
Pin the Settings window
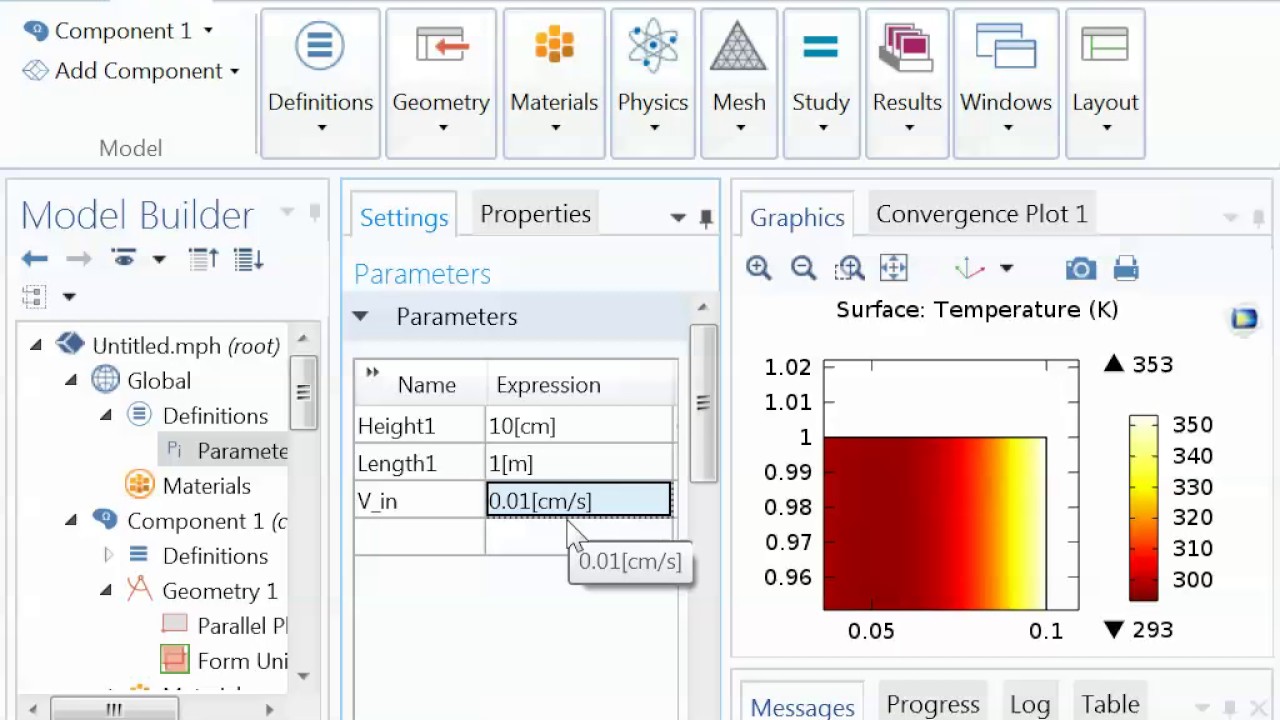[706, 218]
